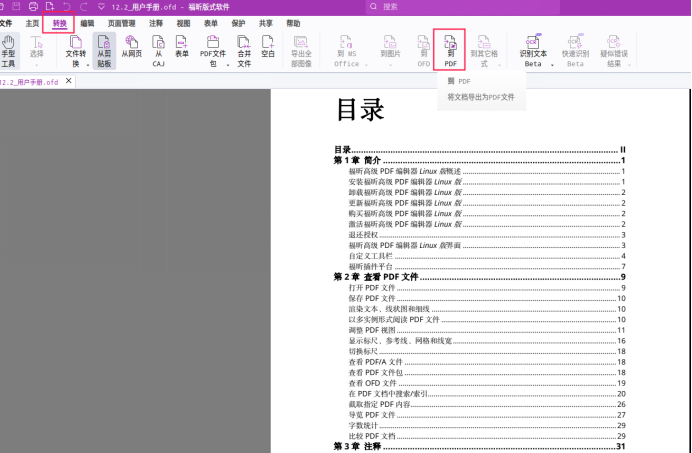Open the 注释 comment ribbon tab
692x453 pixels.
pyautogui.click(x=156, y=23)
